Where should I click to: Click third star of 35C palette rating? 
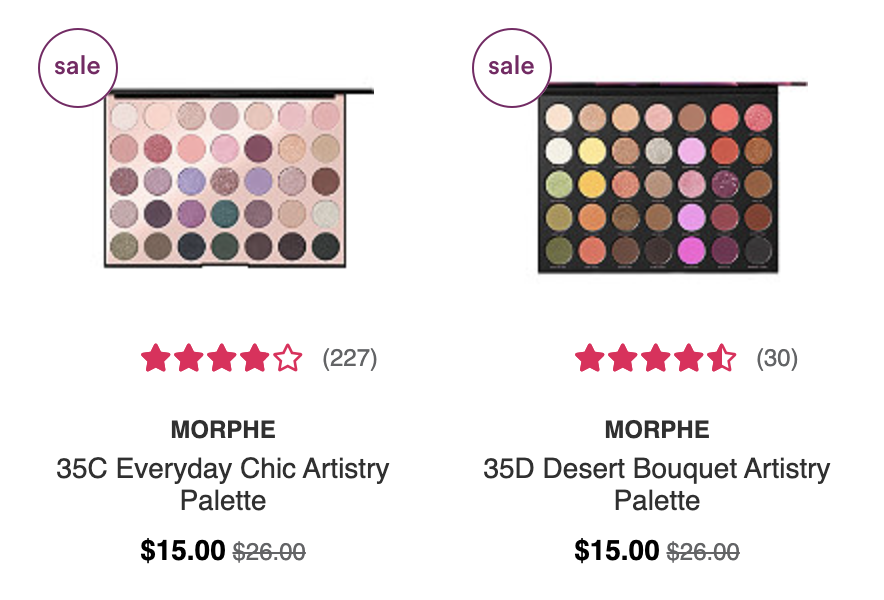[x=222, y=358]
